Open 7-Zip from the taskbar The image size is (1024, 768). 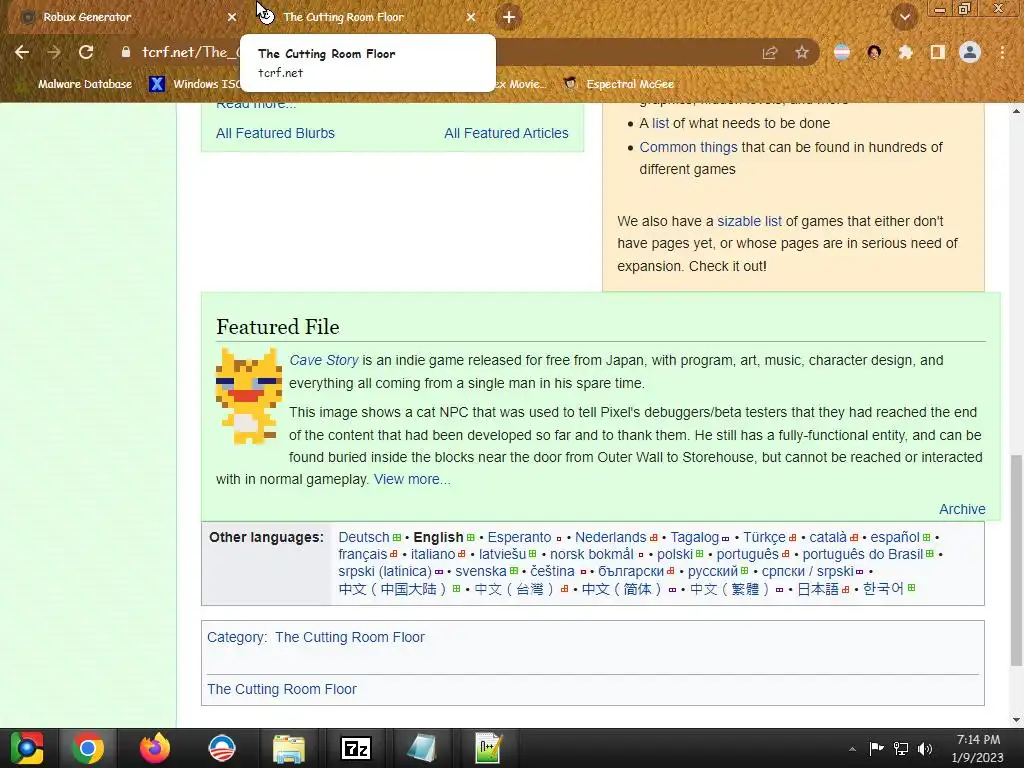click(x=356, y=748)
